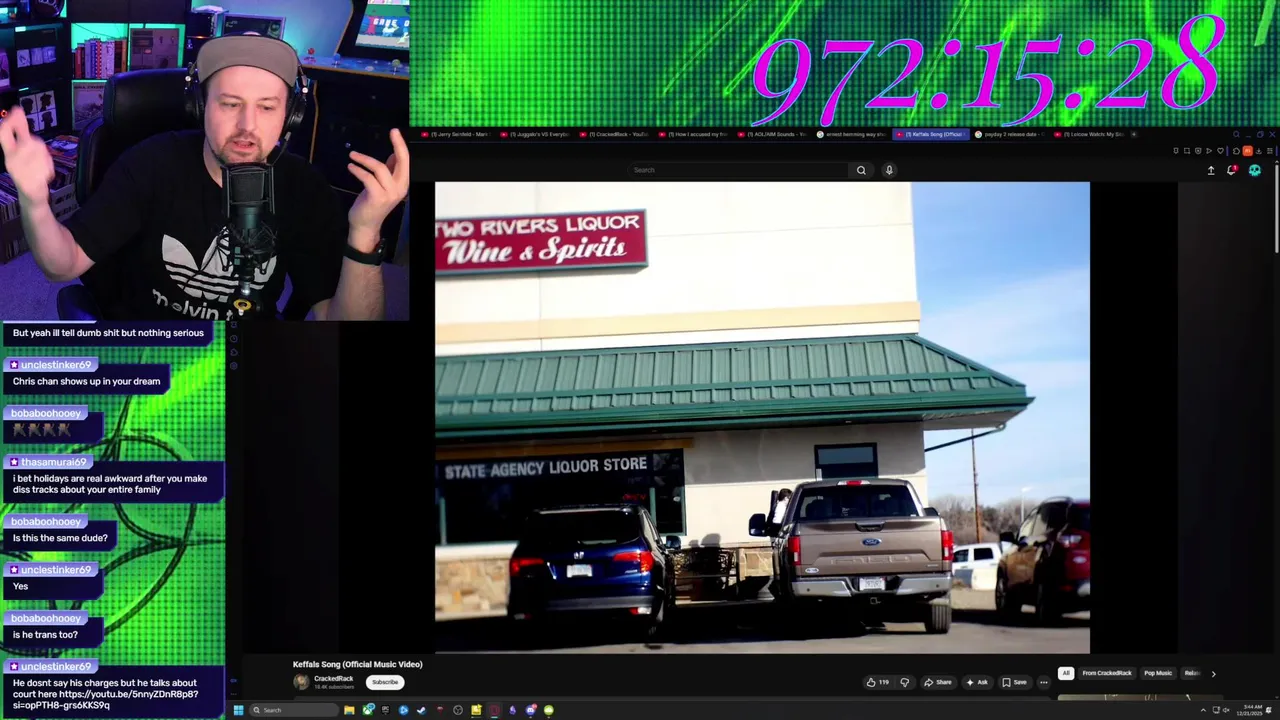
Task: Open the skull account avatar menu
Action: [x=1255, y=170]
